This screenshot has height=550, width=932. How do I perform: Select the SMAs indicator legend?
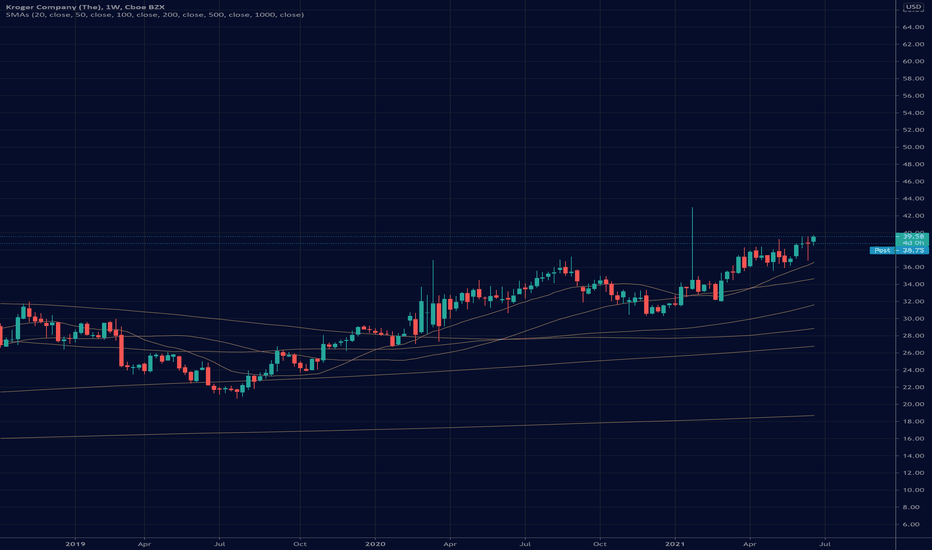155,14
